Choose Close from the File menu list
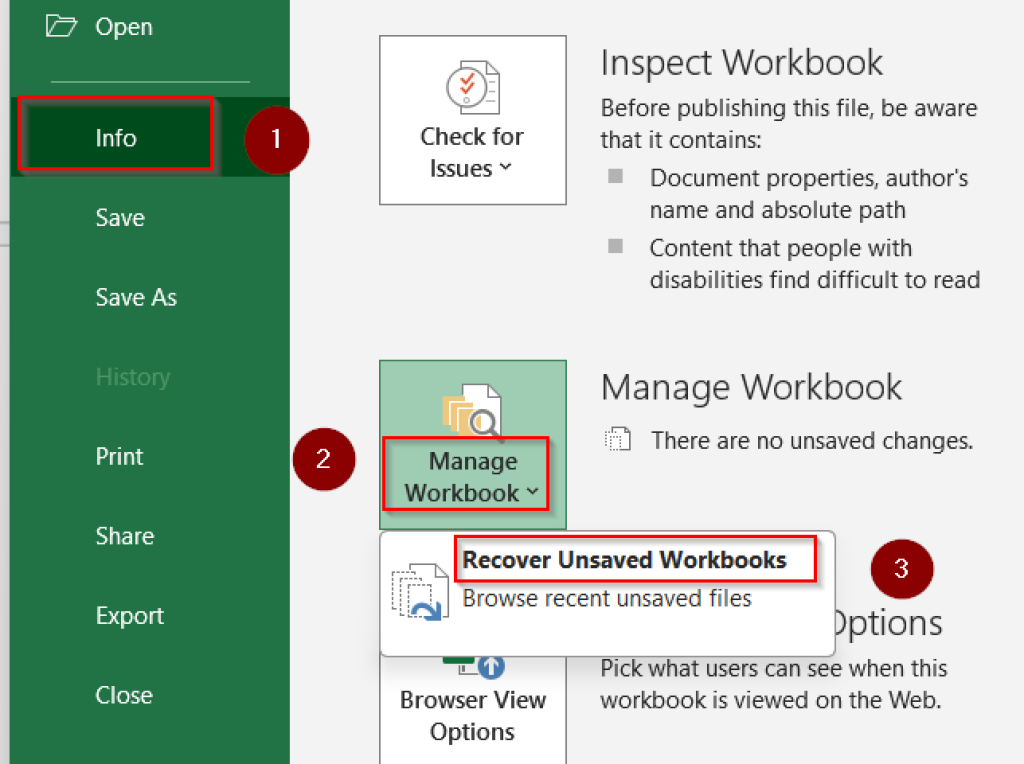The image size is (1024, 764). tap(123, 695)
